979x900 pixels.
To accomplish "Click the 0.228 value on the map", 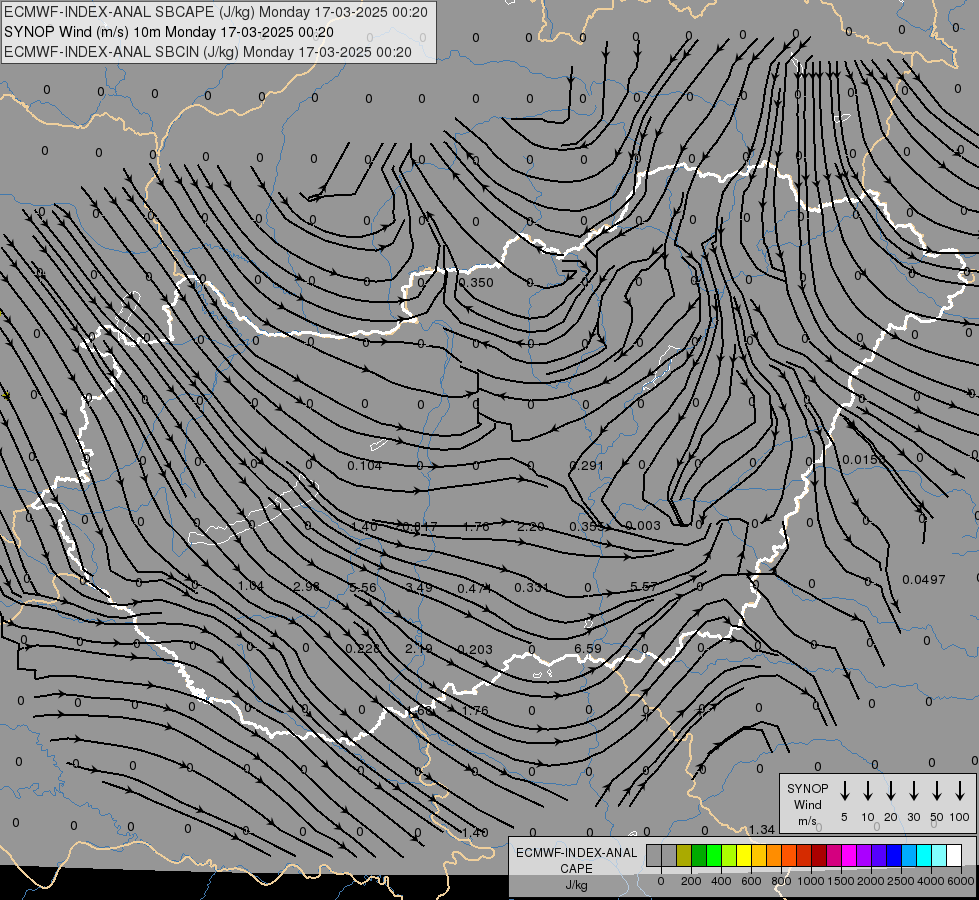I will pos(363,649).
